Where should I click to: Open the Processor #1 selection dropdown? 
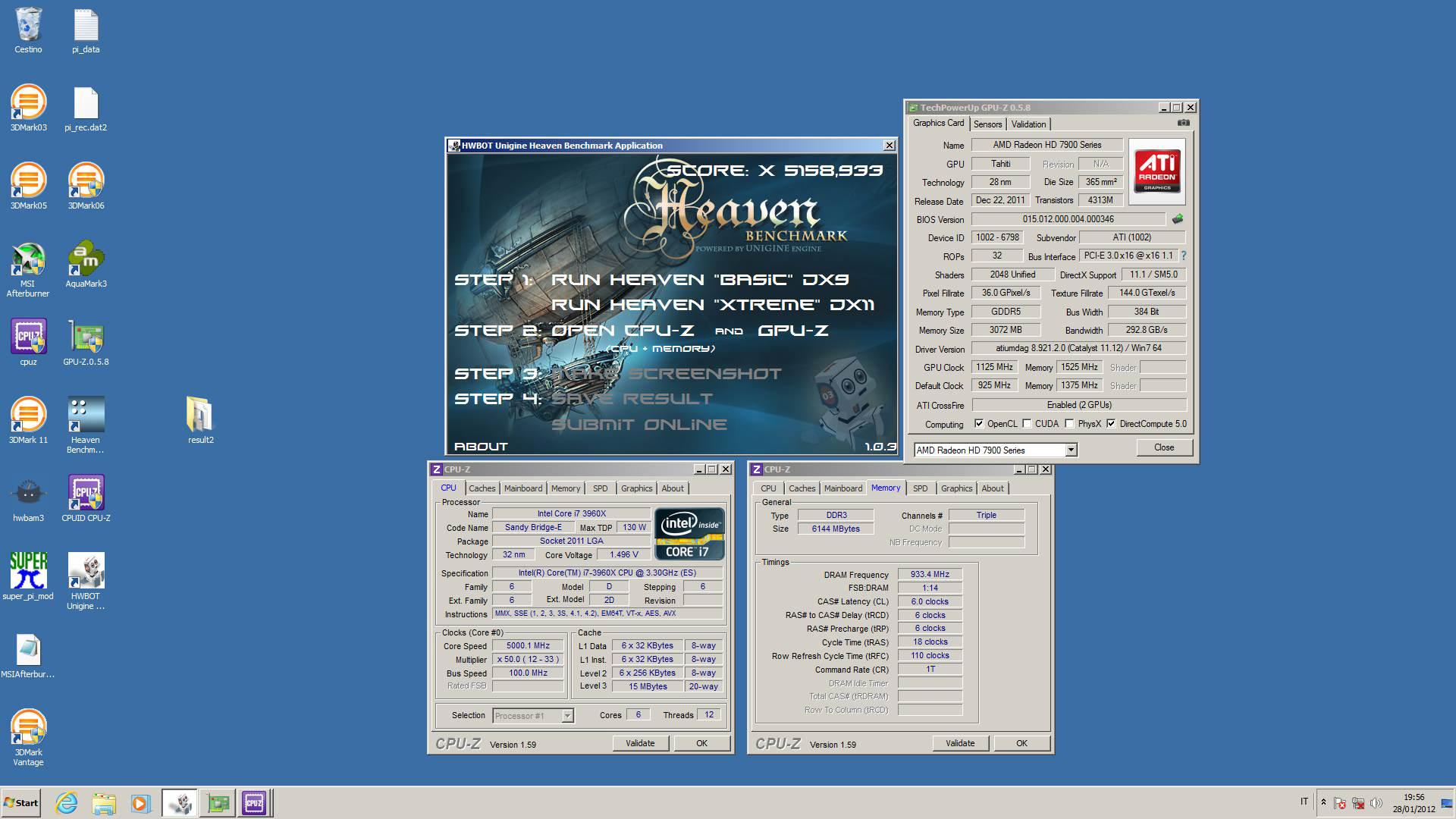532,715
